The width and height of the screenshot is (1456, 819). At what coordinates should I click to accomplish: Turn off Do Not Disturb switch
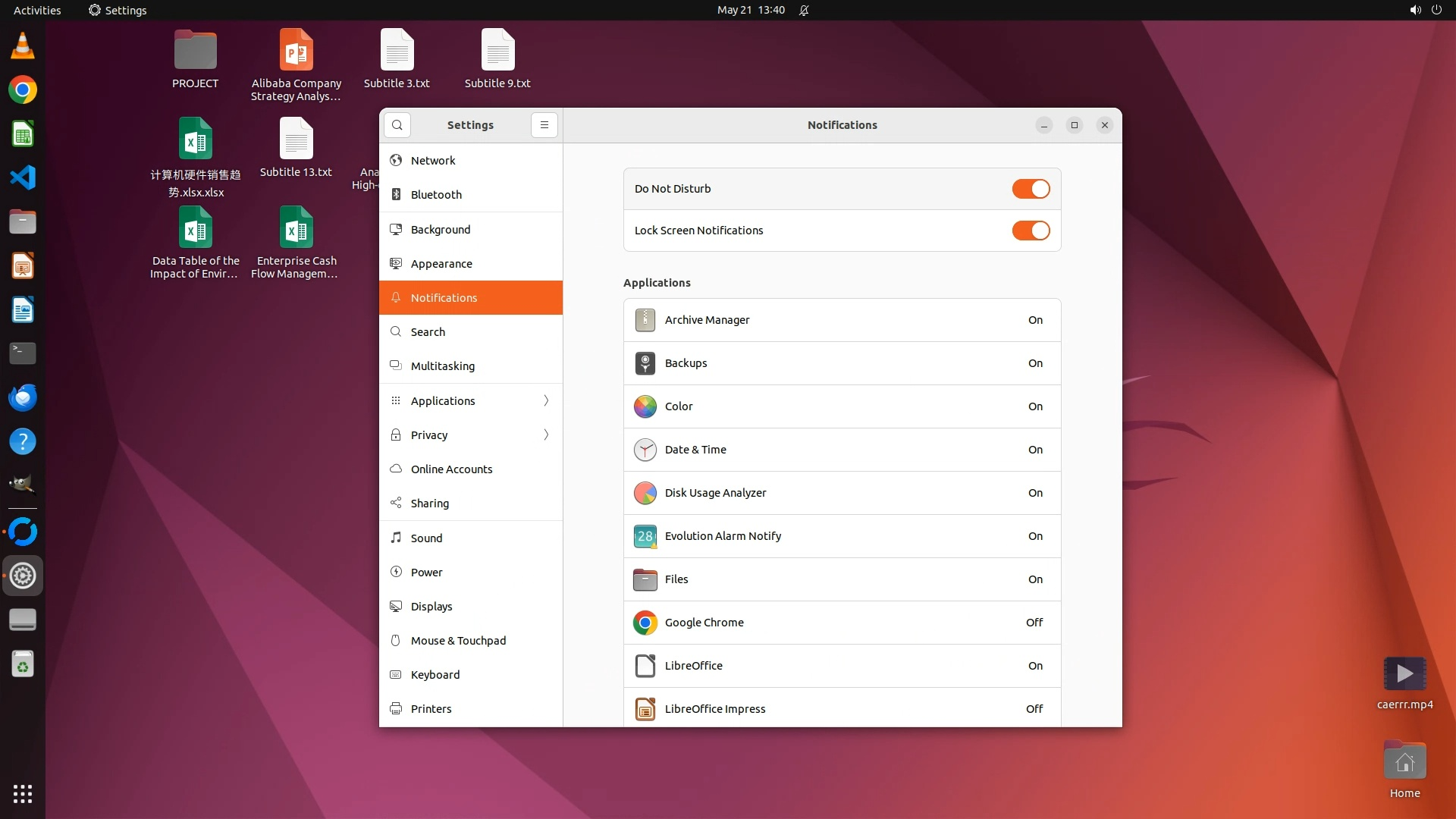tap(1031, 189)
